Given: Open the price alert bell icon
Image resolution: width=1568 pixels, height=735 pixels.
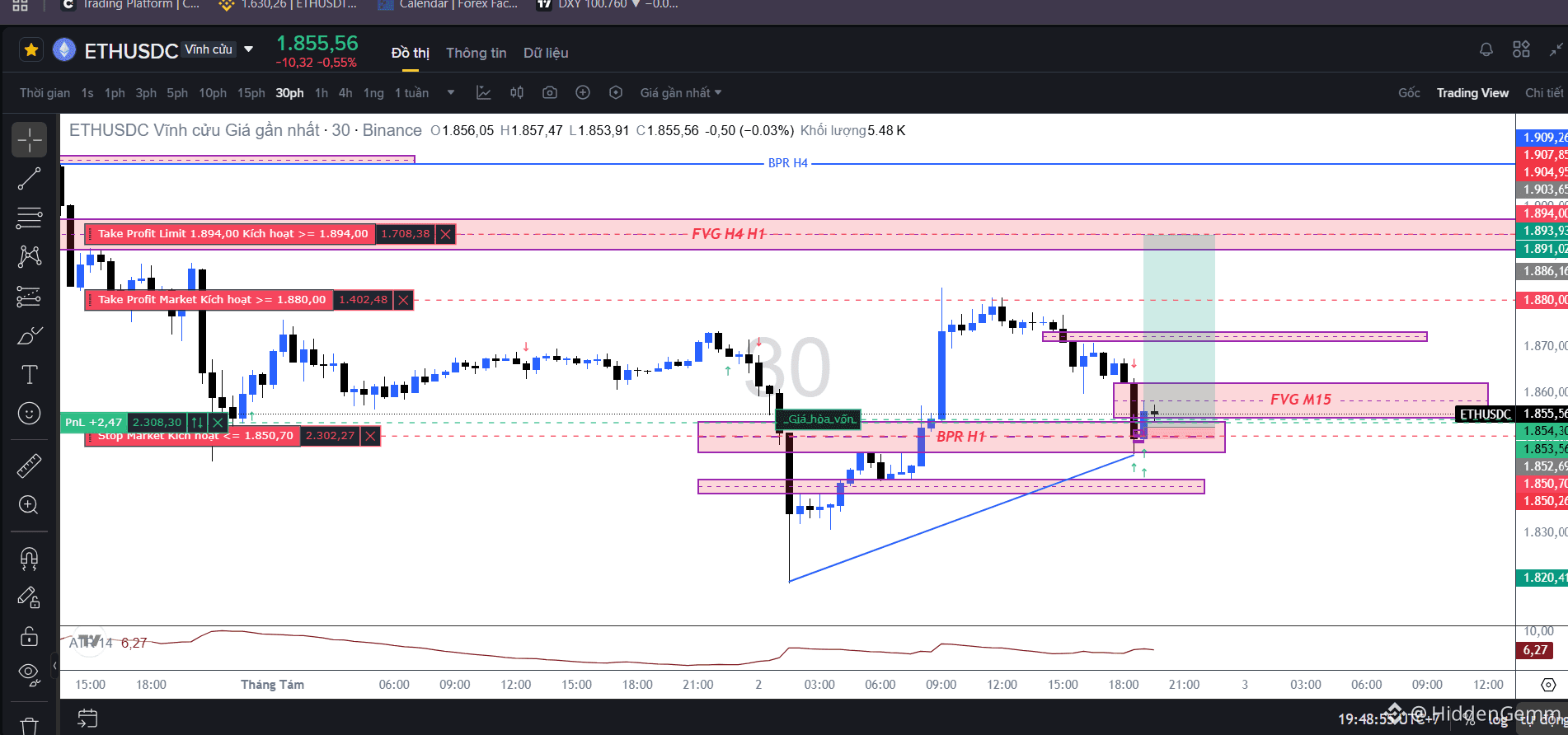Looking at the screenshot, I should 1486,49.
